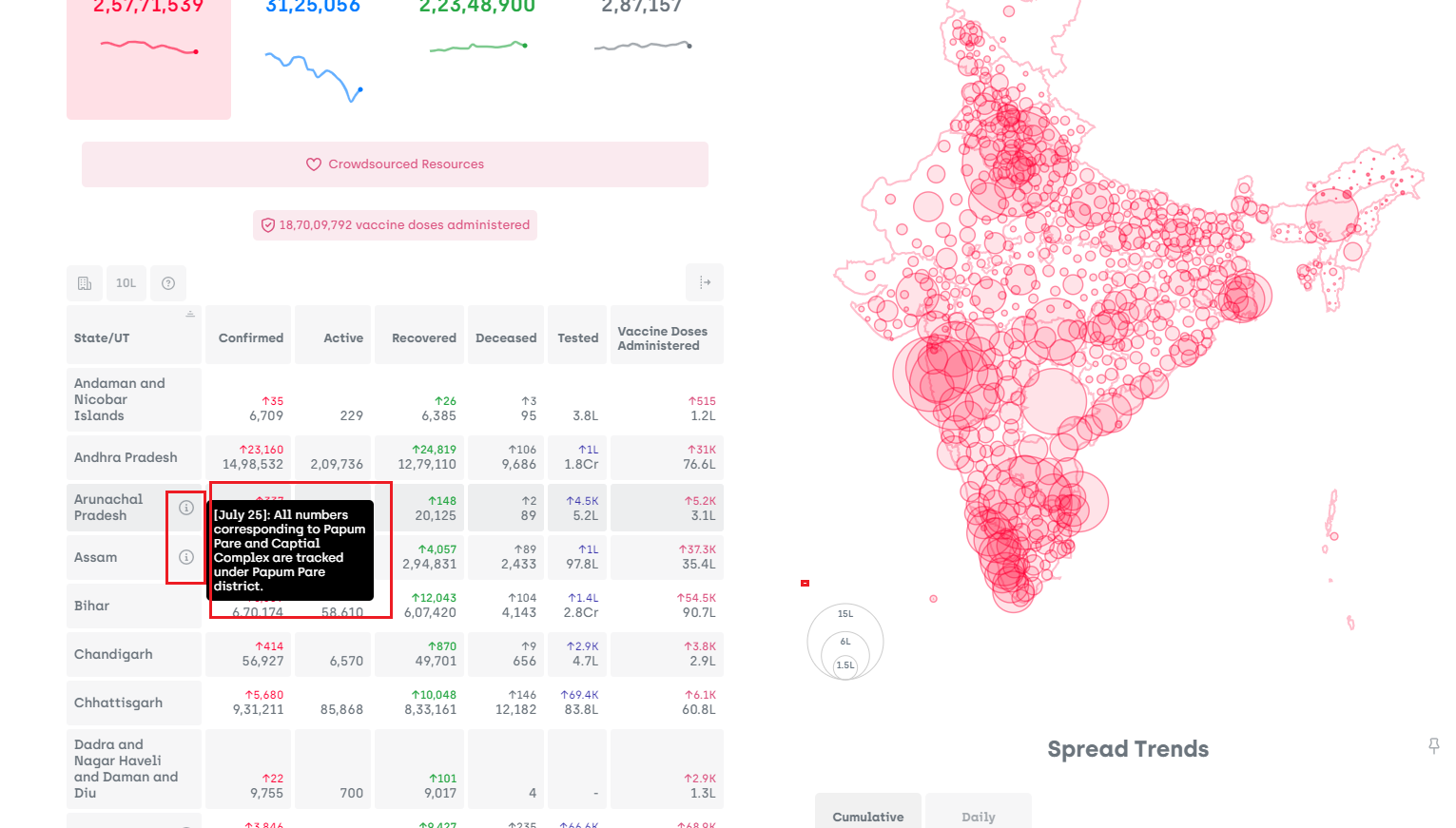Click Andhra Pradesh active value 2,09,736
The height and width of the screenshot is (828, 1456).
pos(337,465)
